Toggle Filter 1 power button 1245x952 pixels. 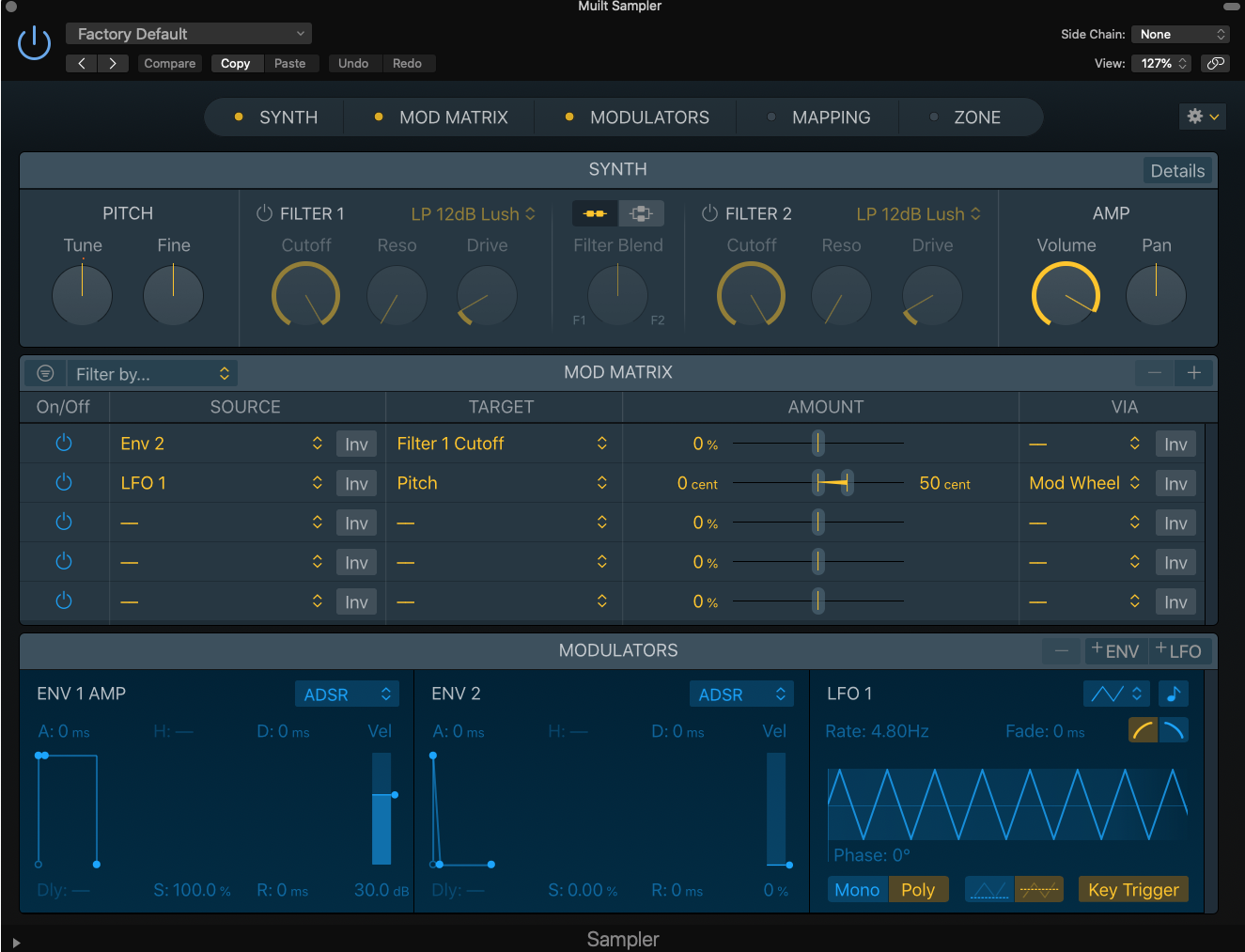coord(264,213)
